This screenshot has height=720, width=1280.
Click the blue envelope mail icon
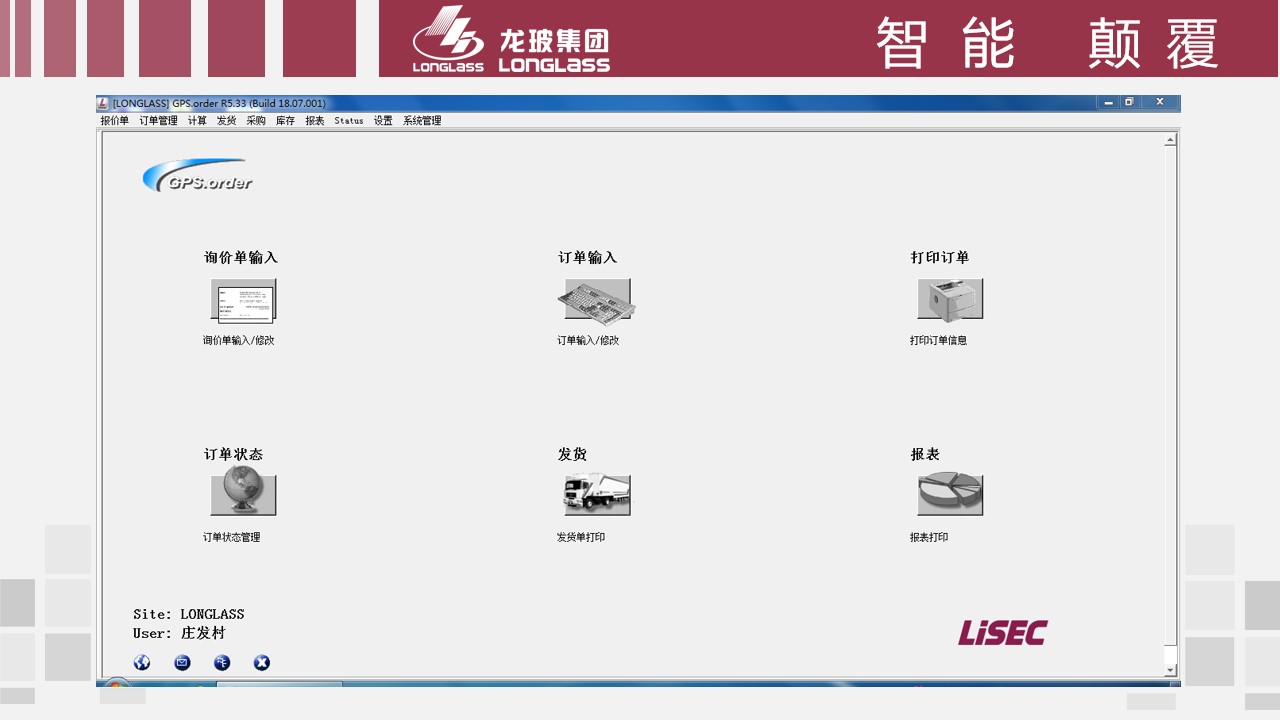point(182,662)
